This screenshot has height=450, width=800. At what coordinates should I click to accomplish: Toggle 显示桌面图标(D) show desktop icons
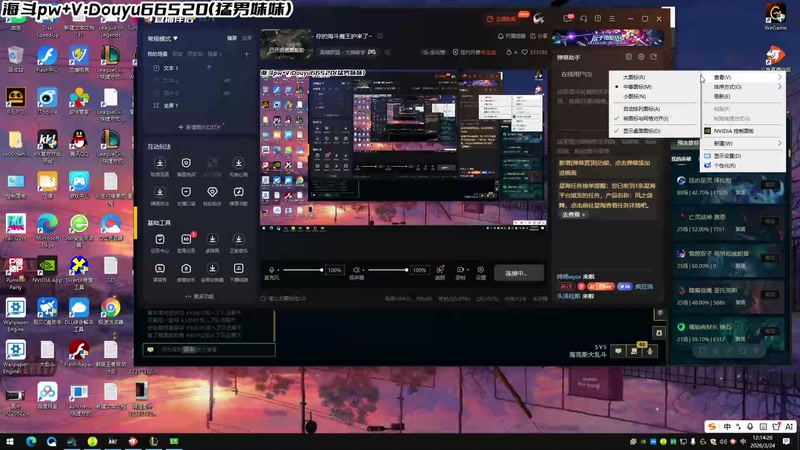pyautogui.click(x=654, y=131)
